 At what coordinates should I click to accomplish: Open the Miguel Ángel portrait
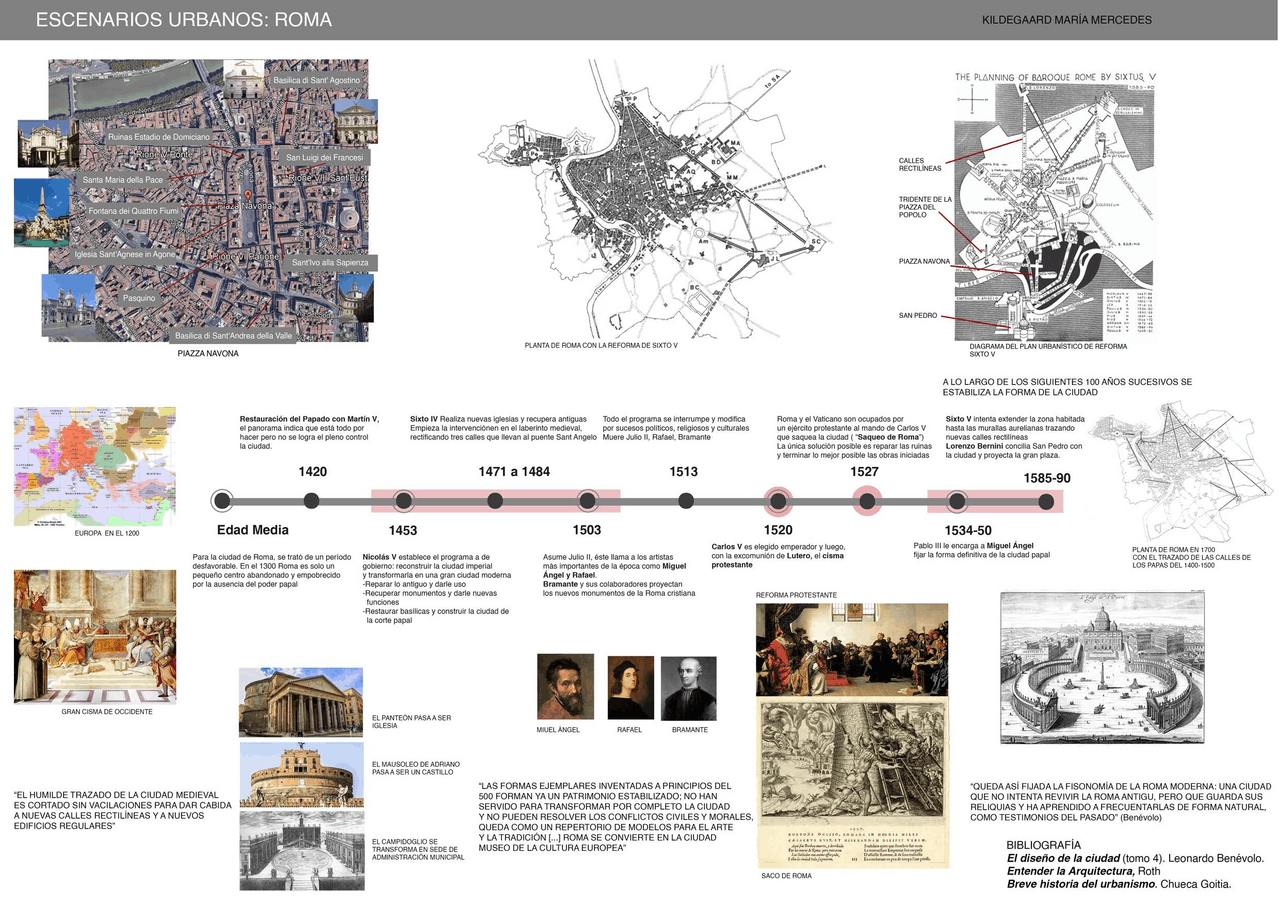click(x=565, y=687)
